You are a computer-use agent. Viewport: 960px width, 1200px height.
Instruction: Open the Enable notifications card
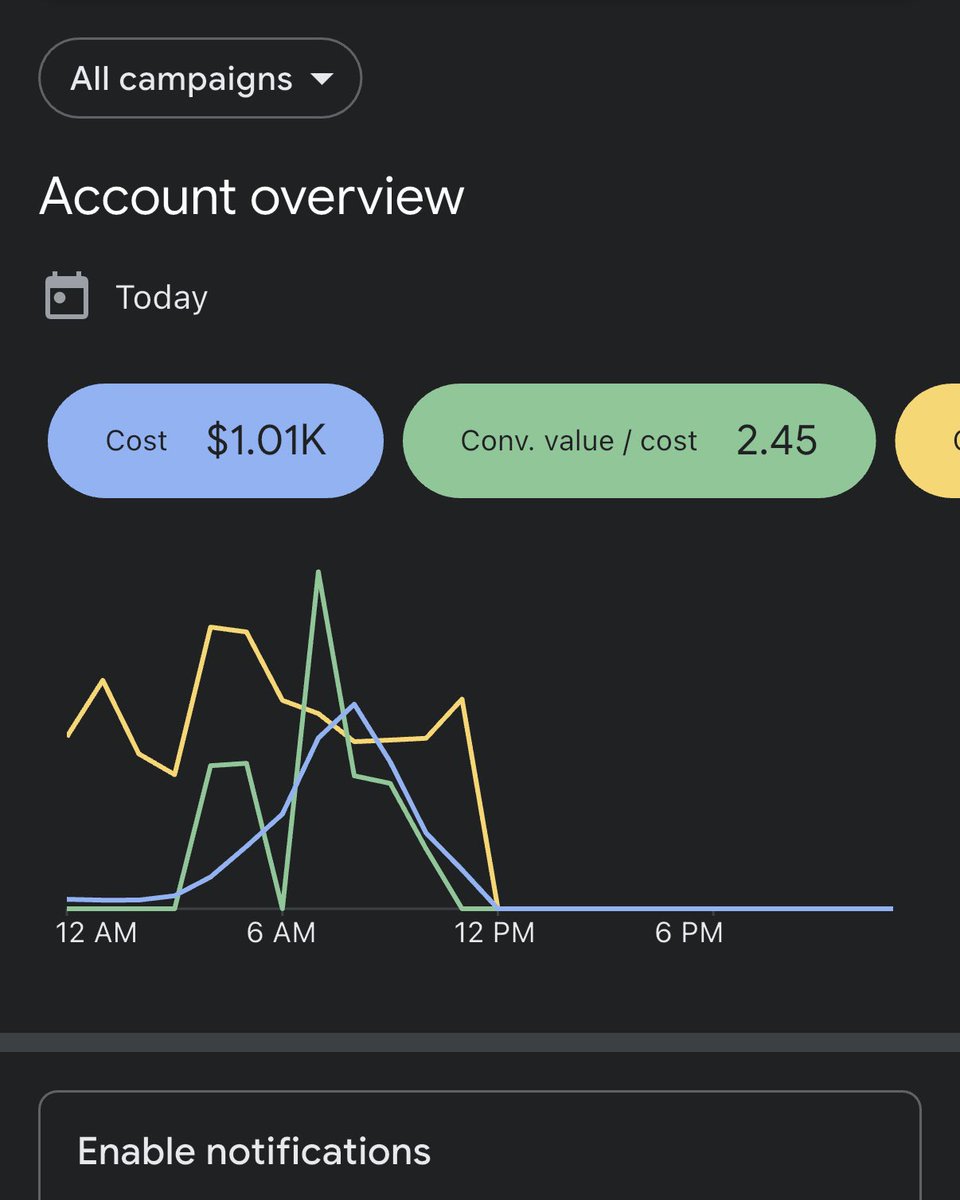point(479,1146)
